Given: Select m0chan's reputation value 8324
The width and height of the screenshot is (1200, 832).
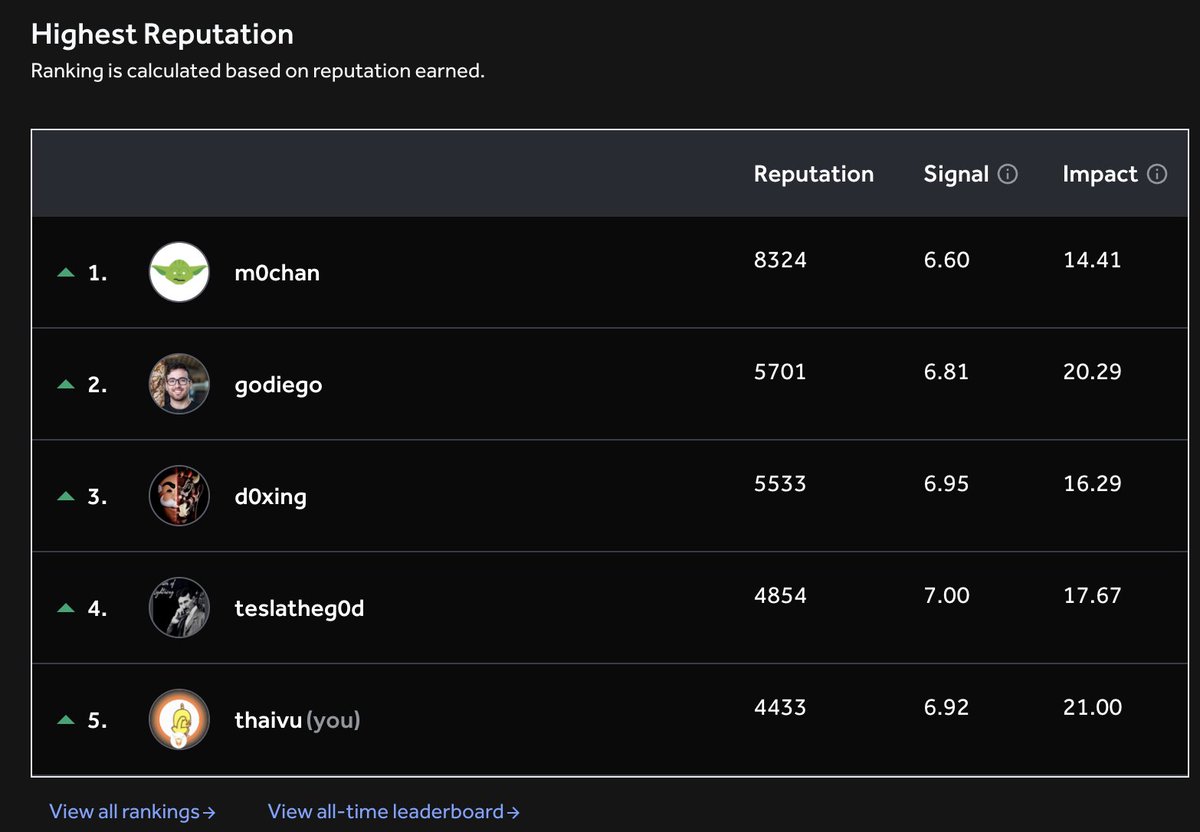Looking at the screenshot, I should tap(780, 260).
